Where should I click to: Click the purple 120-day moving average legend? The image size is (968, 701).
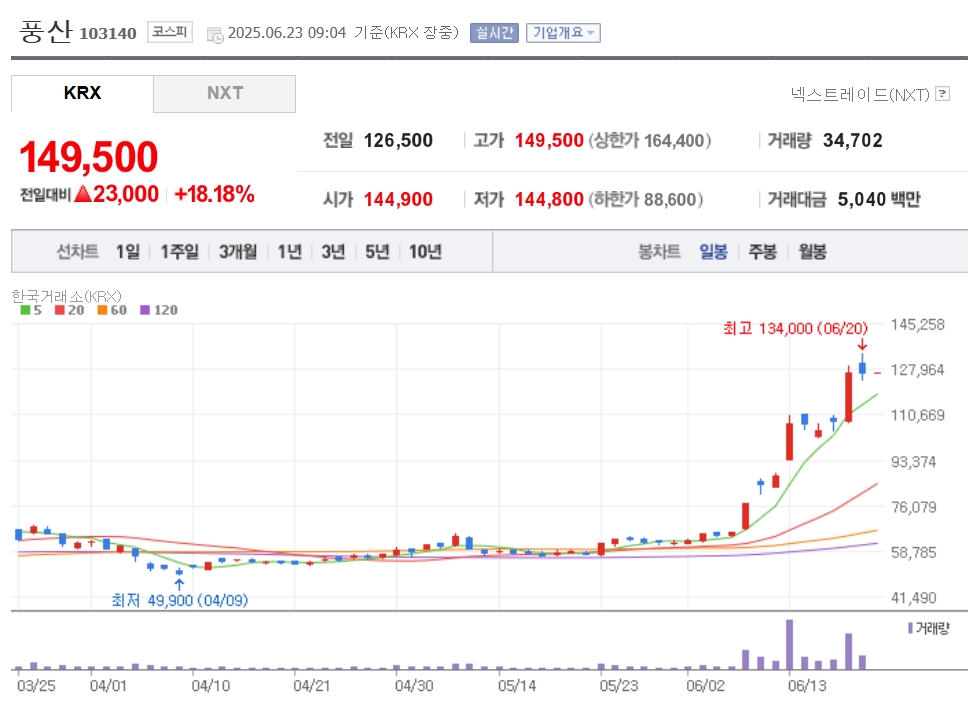(159, 310)
